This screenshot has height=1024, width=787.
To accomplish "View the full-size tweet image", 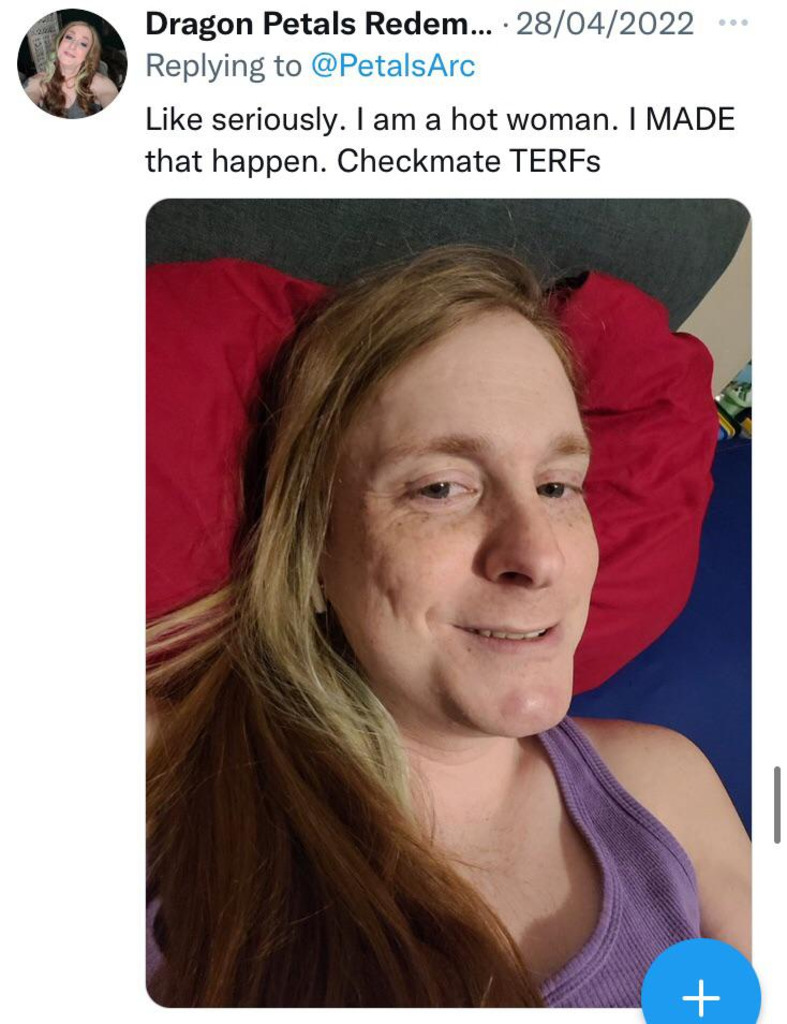I will tap(448, 602).
